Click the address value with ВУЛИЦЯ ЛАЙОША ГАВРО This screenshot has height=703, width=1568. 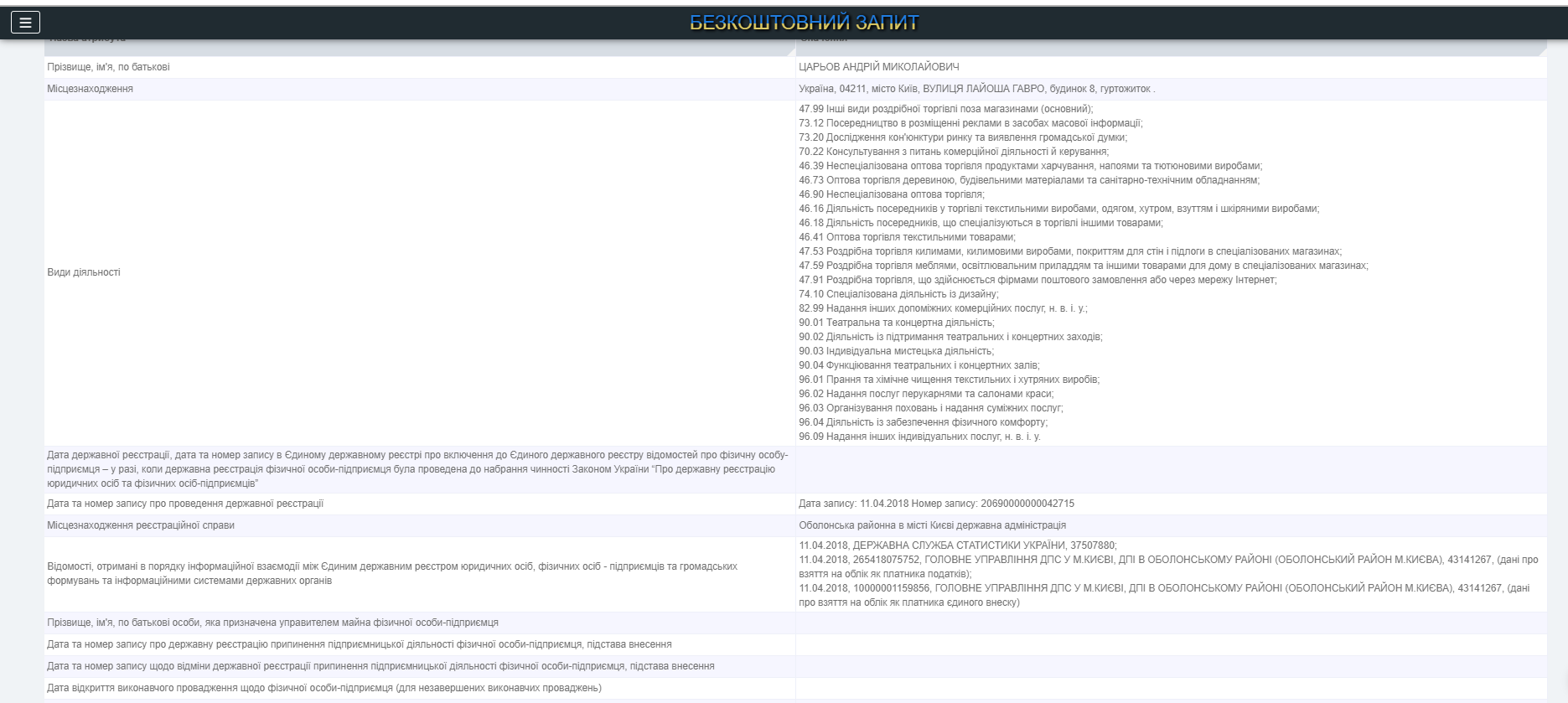tap(976, 89)
